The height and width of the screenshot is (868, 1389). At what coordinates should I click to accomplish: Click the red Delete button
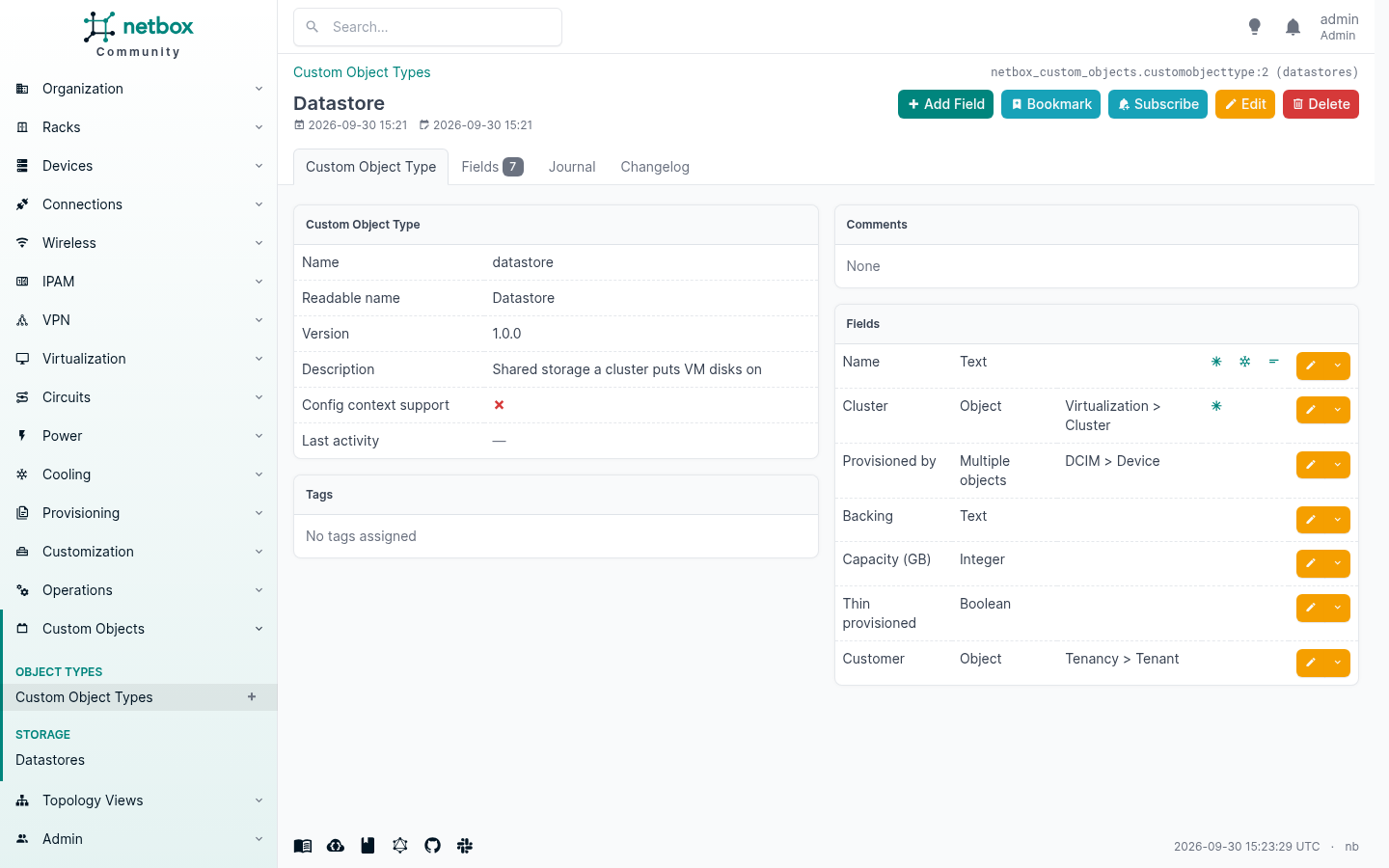click(x=1321, y=104)
